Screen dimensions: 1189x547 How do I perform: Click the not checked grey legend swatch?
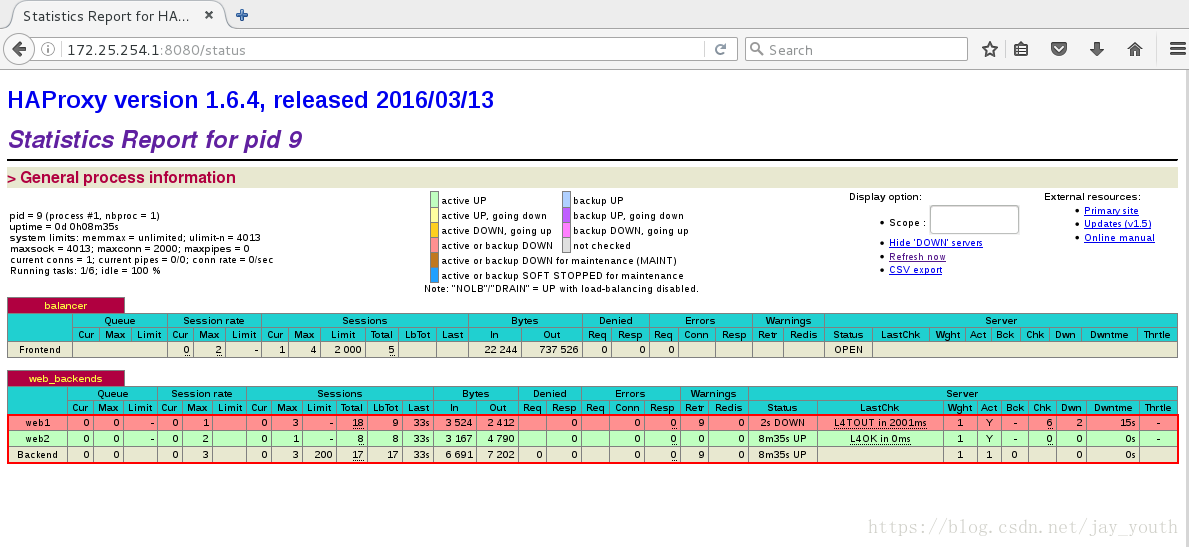pos(566,245)
